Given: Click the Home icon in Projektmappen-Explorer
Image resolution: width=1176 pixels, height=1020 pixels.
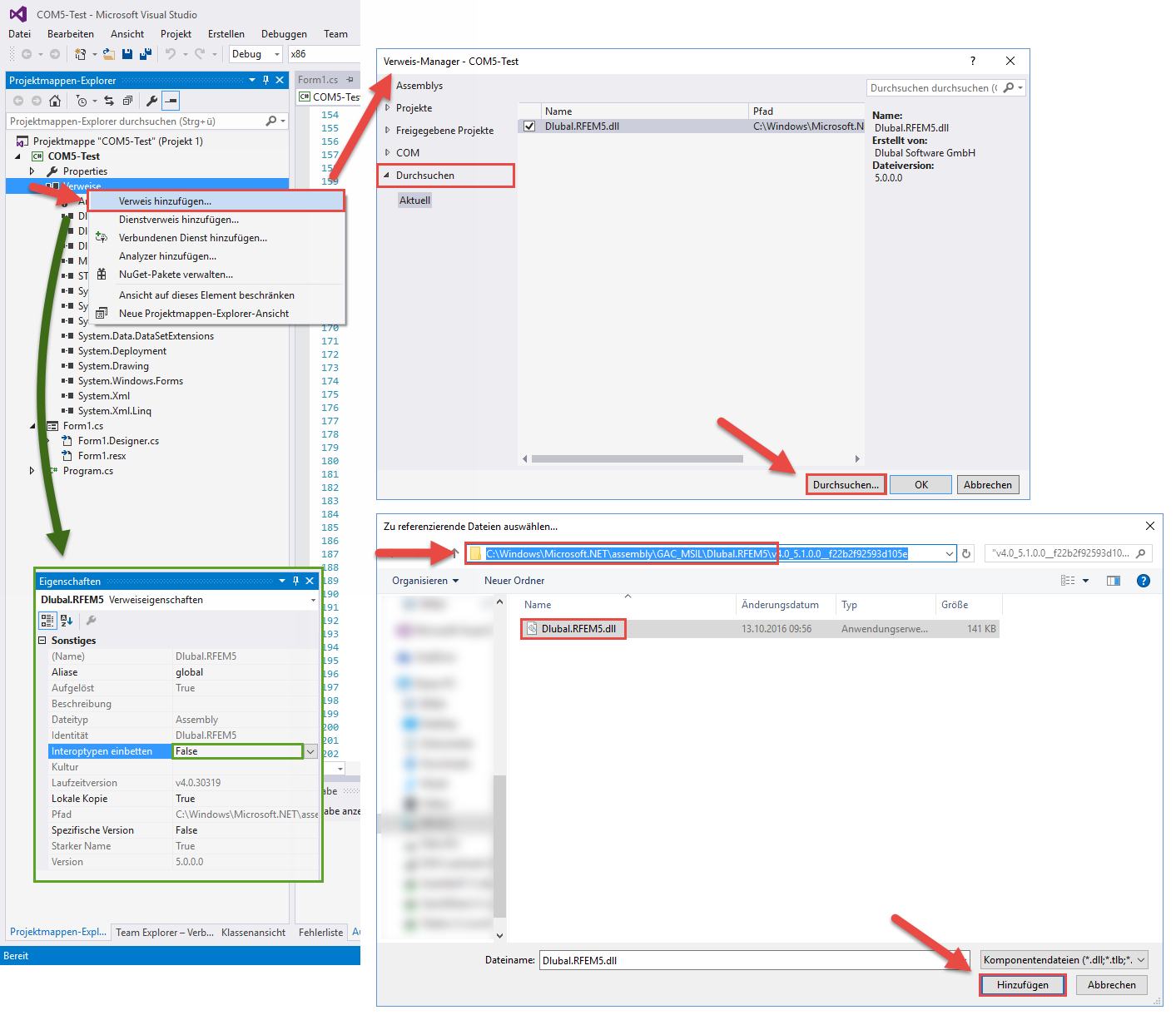Looking at the screenshot, I should tap(55, 101).
